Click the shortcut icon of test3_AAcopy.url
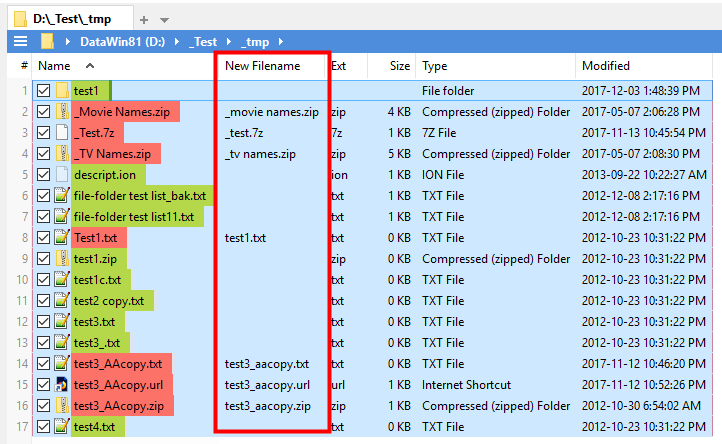Screen dimensions: 722x444 pos(62,385)
